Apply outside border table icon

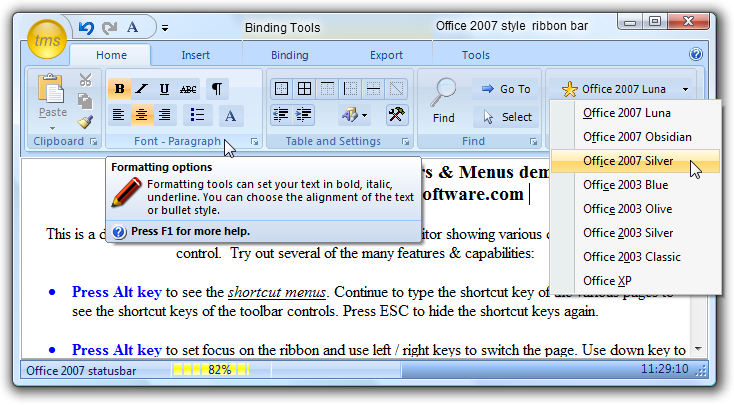coord(281,88)
